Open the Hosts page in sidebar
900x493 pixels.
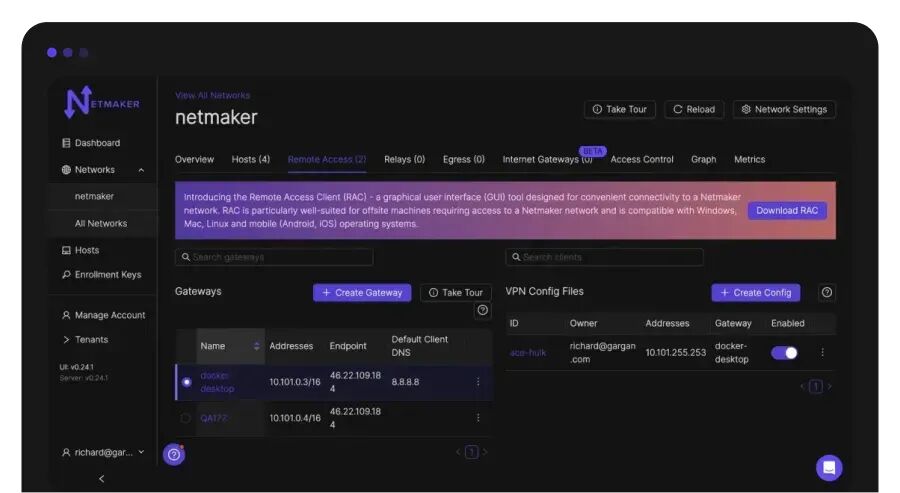pos(80,250)
